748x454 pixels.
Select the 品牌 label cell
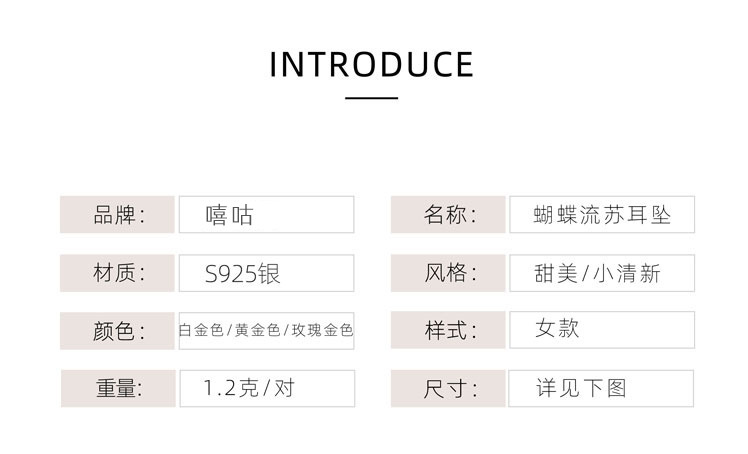(x=119, y=215)
